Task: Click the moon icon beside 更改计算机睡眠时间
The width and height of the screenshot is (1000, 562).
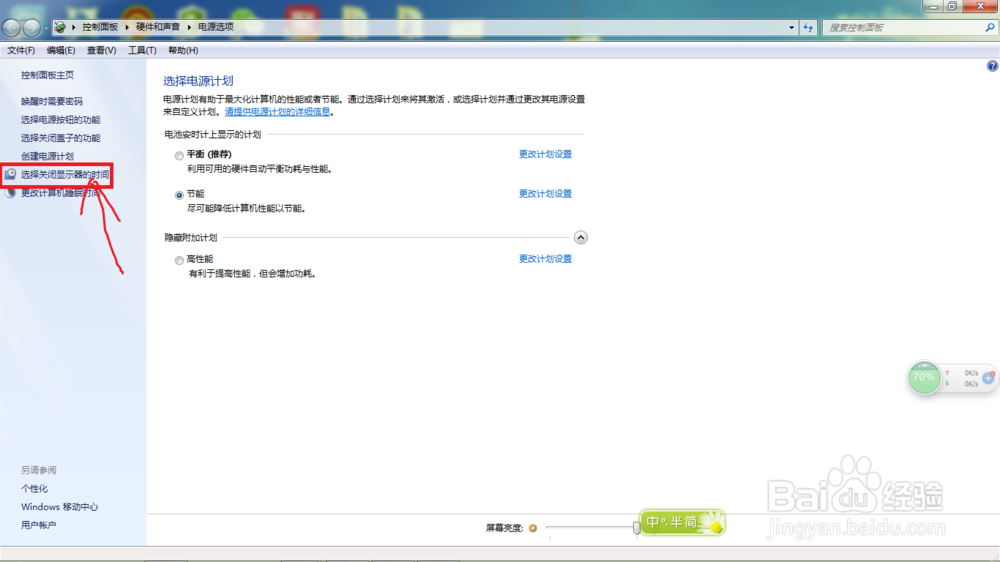Action: 10,193
